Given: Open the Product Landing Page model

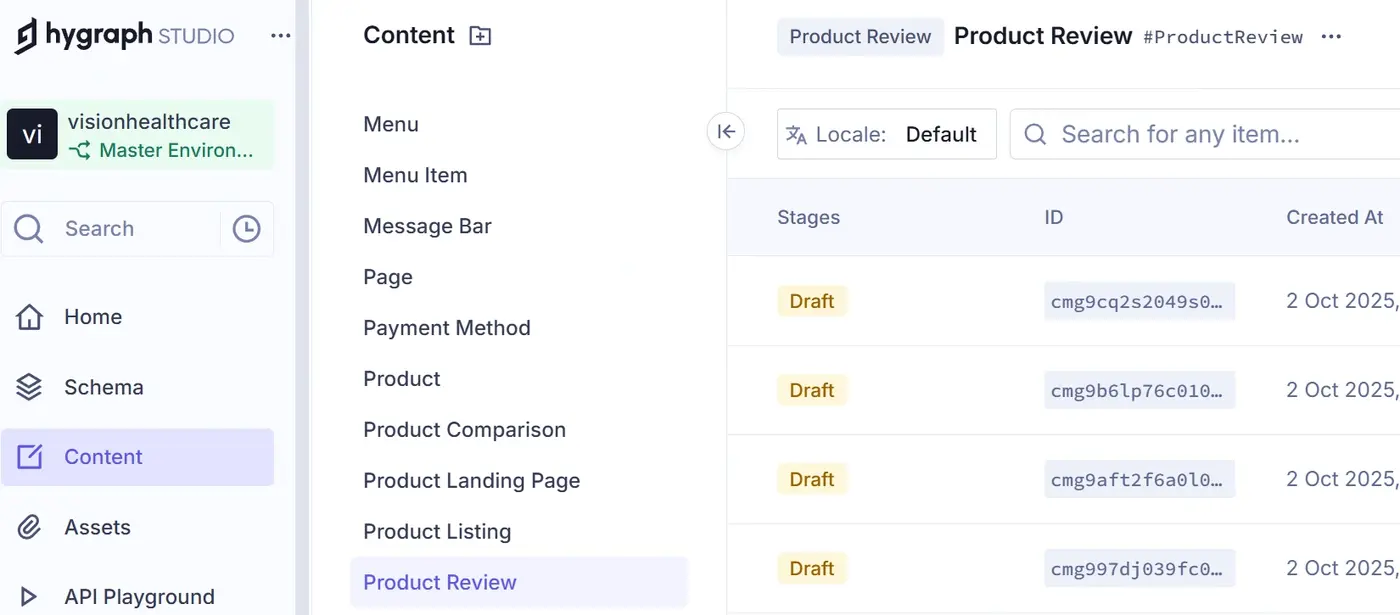Looking at the screenshot, I should coord(472,481).
